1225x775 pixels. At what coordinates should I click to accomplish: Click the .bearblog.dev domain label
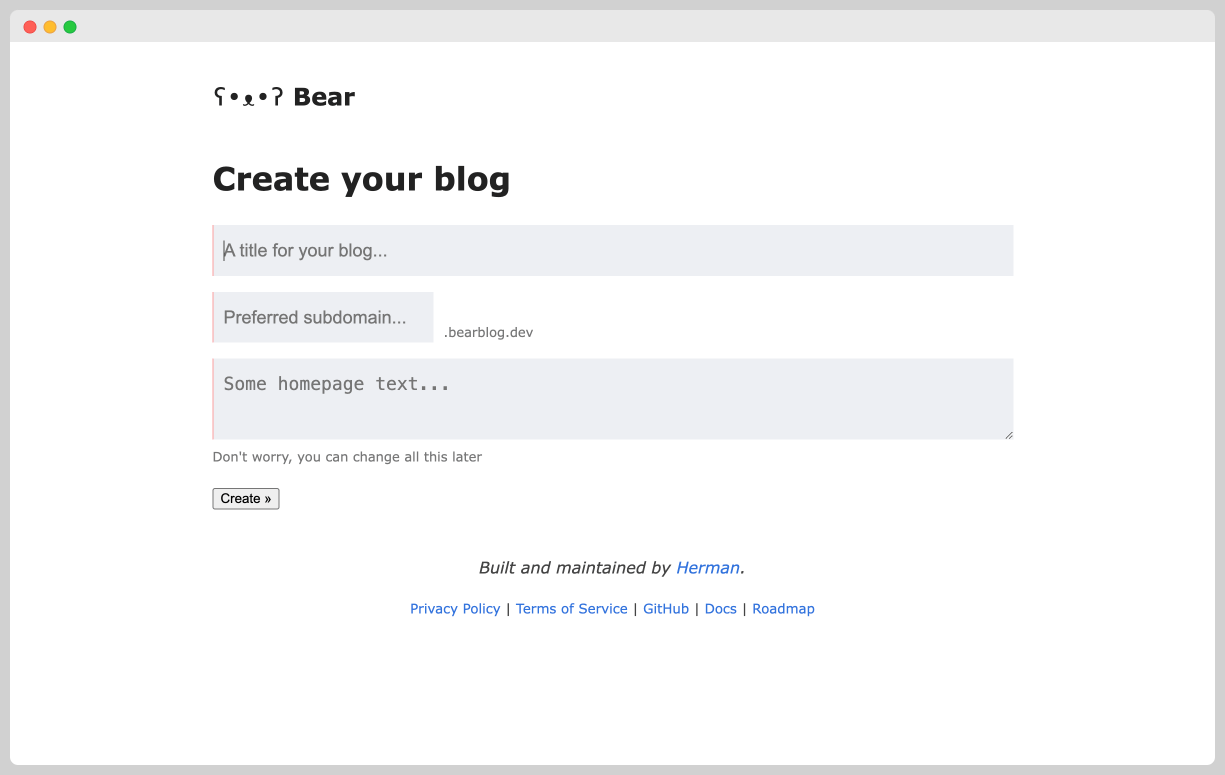click(487, 331)
